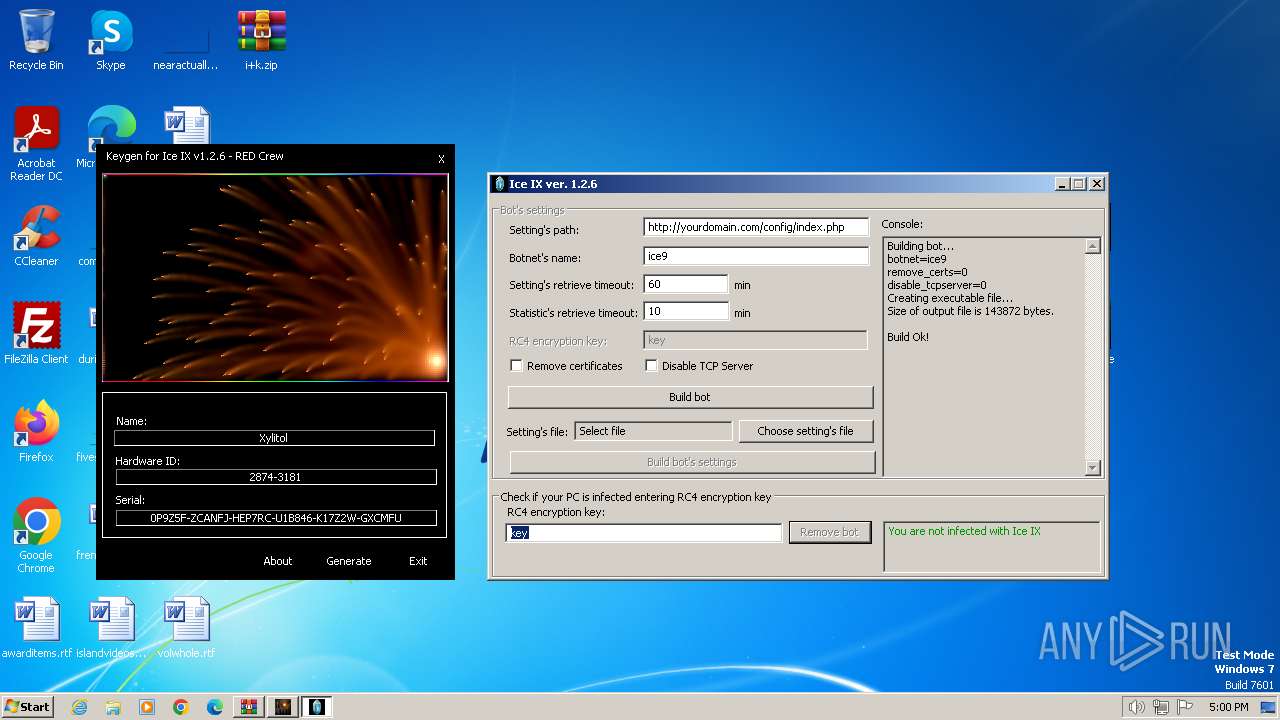Click Choose setting's file button
1280x720 pixels.
click(x=805, y=431)
